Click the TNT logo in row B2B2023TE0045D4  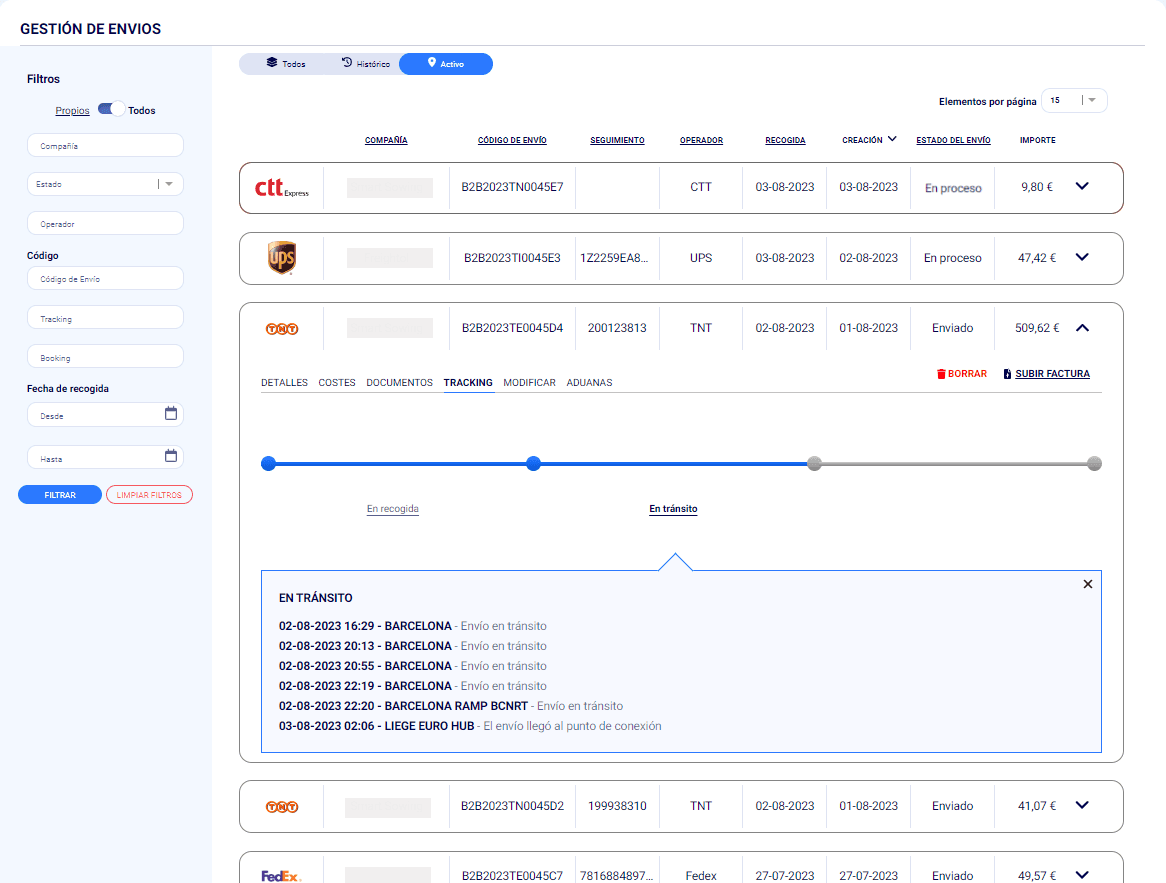tap(282, 329)
